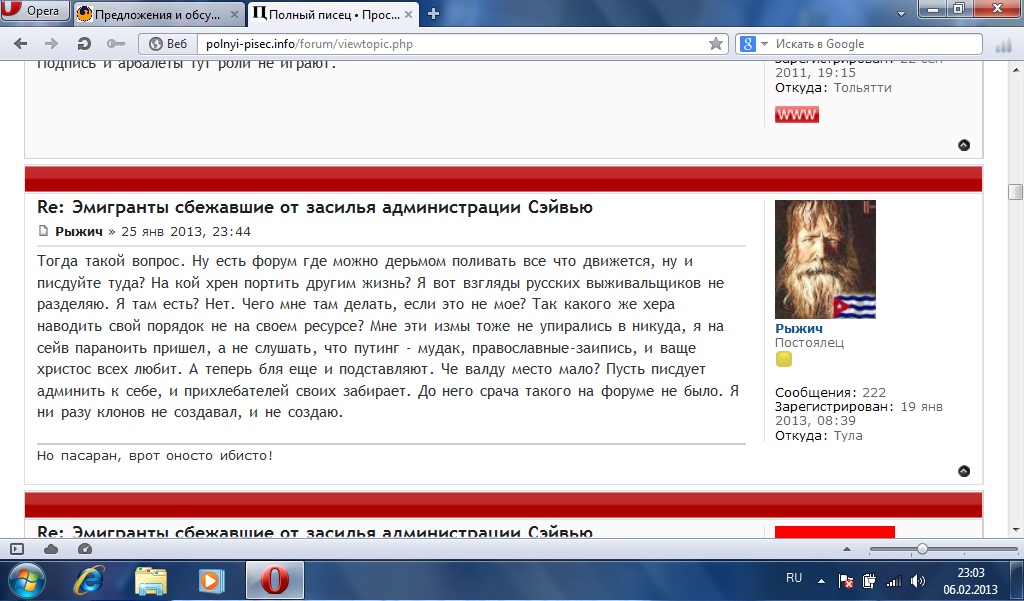Launch Internet Explorer from taskbar
This screenshot has width=1024, height=601.
tap(89, 581)
